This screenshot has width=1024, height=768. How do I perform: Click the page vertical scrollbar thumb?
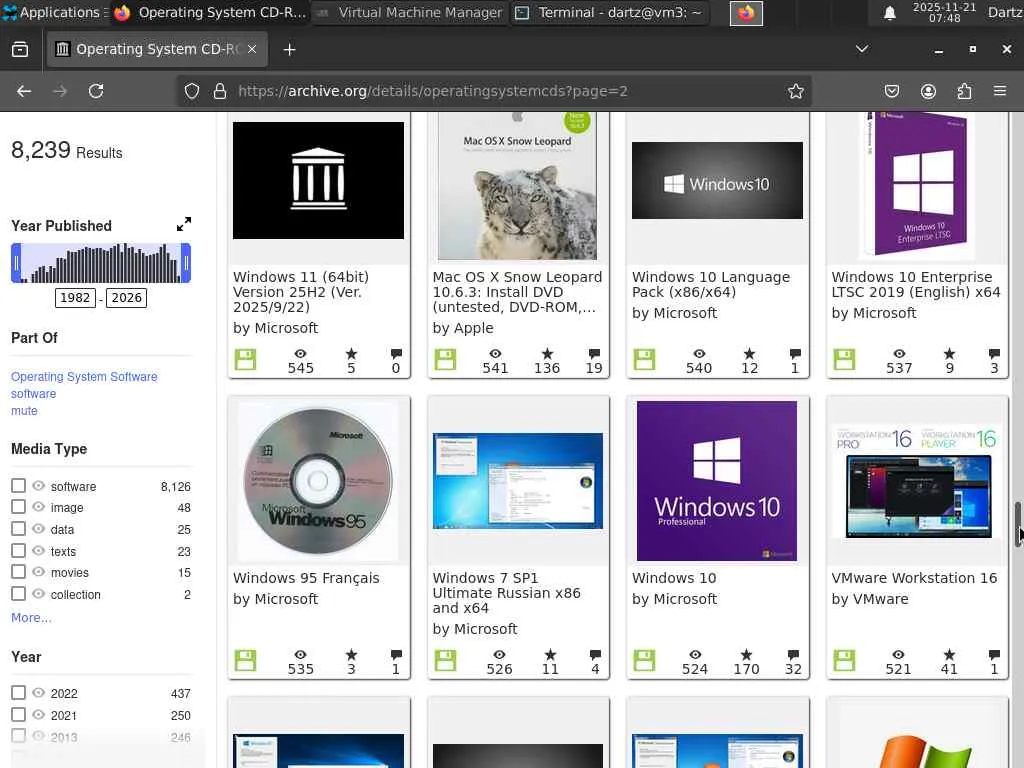pos(1018,524)
